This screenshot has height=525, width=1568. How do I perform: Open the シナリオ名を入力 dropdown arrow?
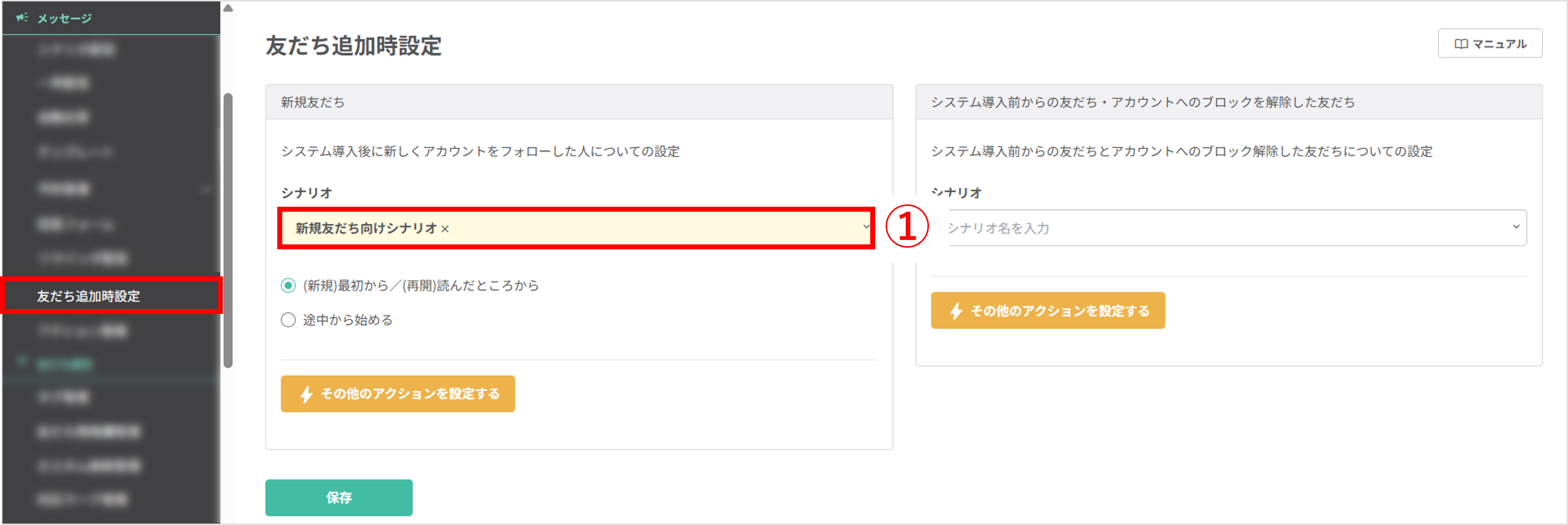point(1516,227)
